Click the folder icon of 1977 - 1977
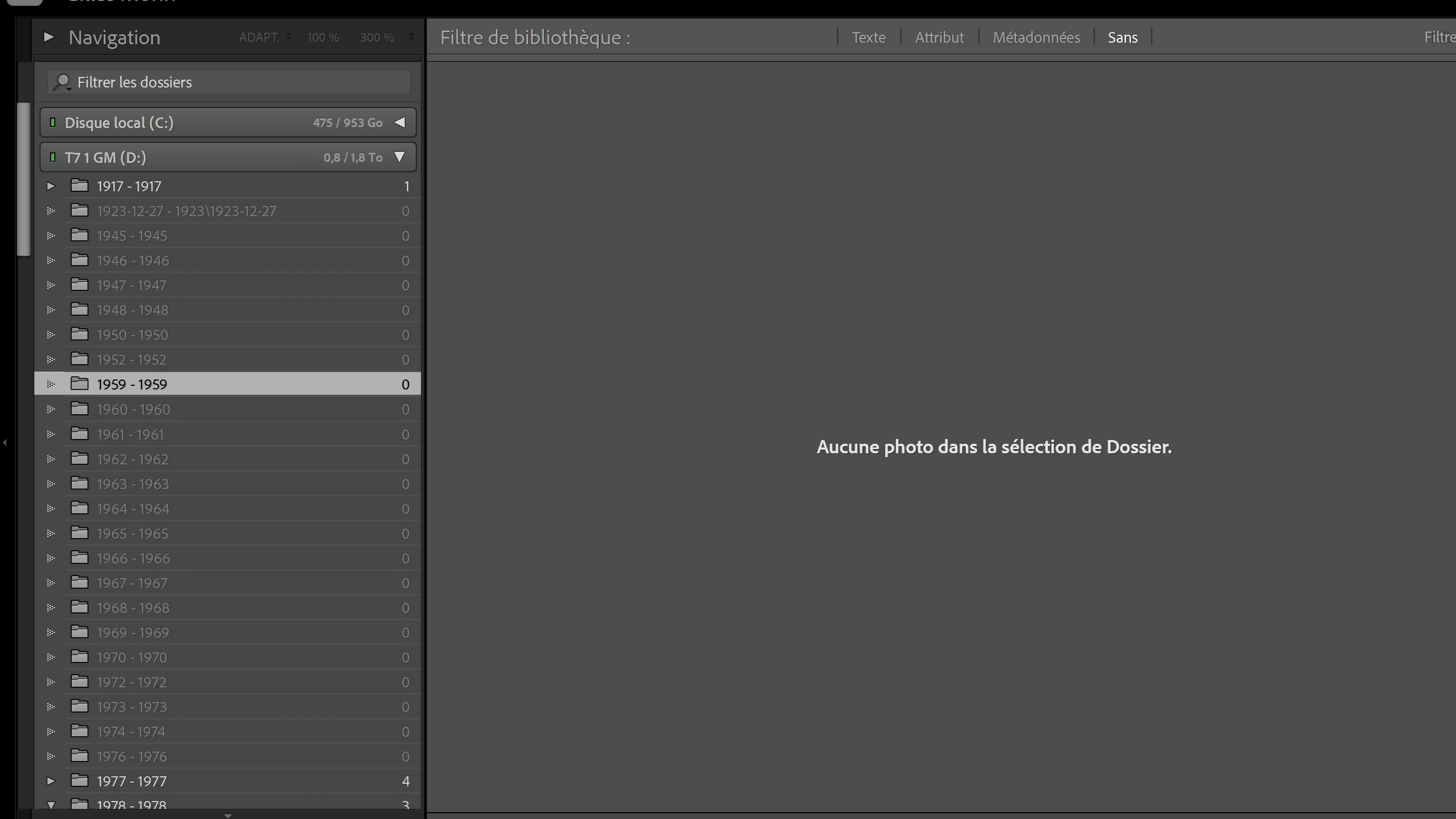Image resolution: width=1456 pixels, height=819 pixels. coord(79,781)
